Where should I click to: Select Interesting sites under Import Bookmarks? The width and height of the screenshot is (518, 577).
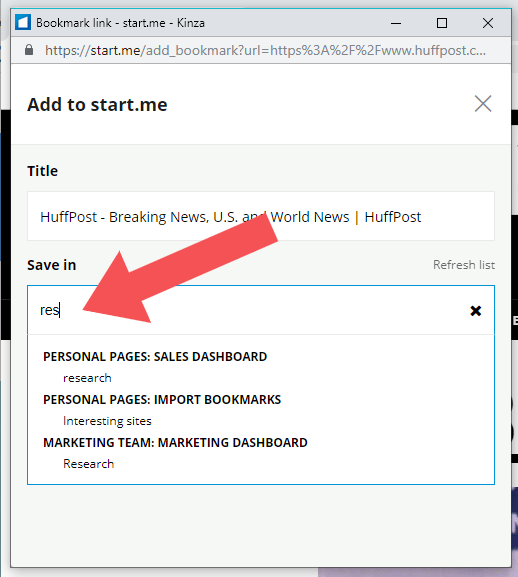tap(107, 421)
